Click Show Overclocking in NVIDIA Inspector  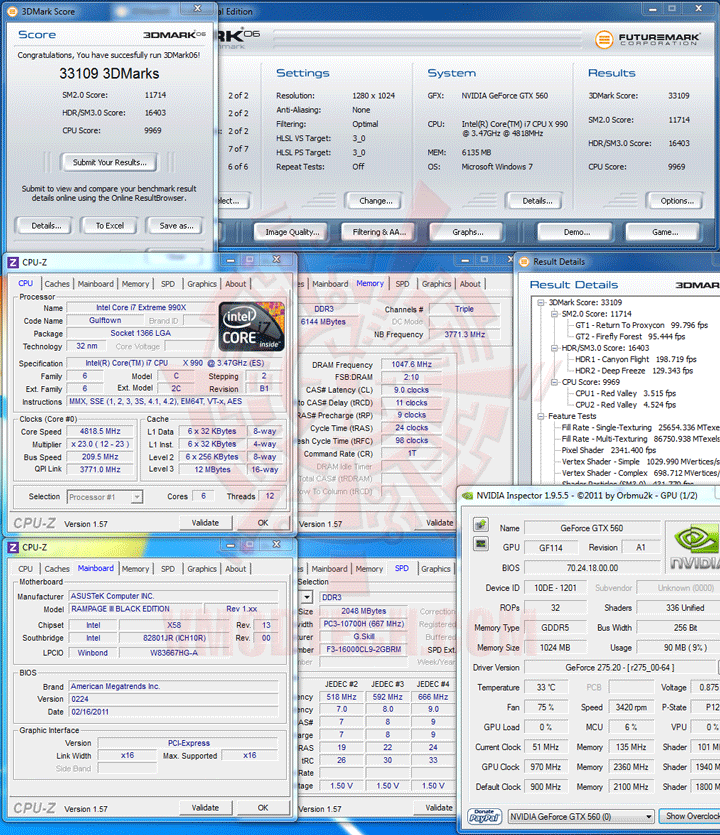pos(691,816)
